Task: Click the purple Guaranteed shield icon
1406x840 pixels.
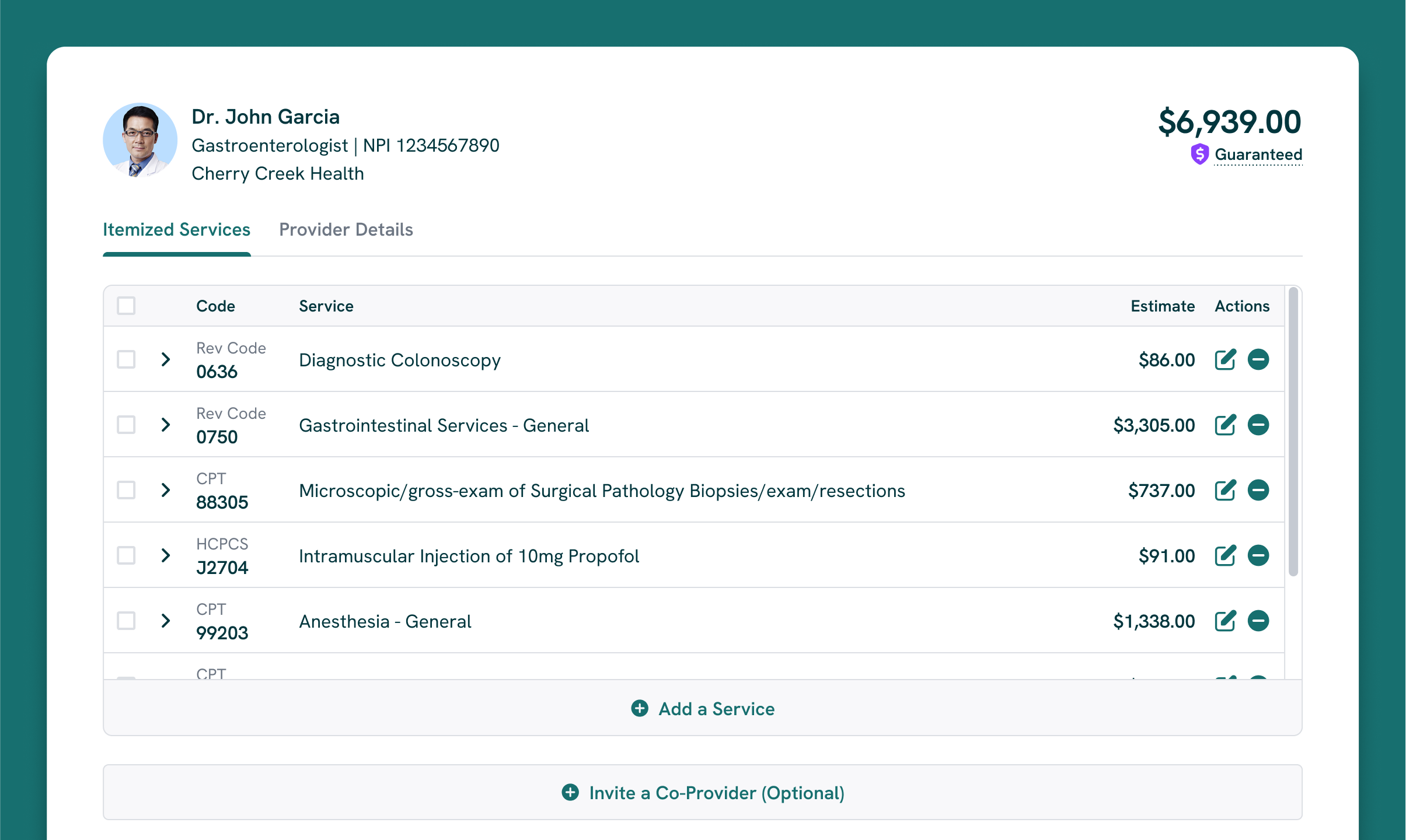Action: (1199, 154)
